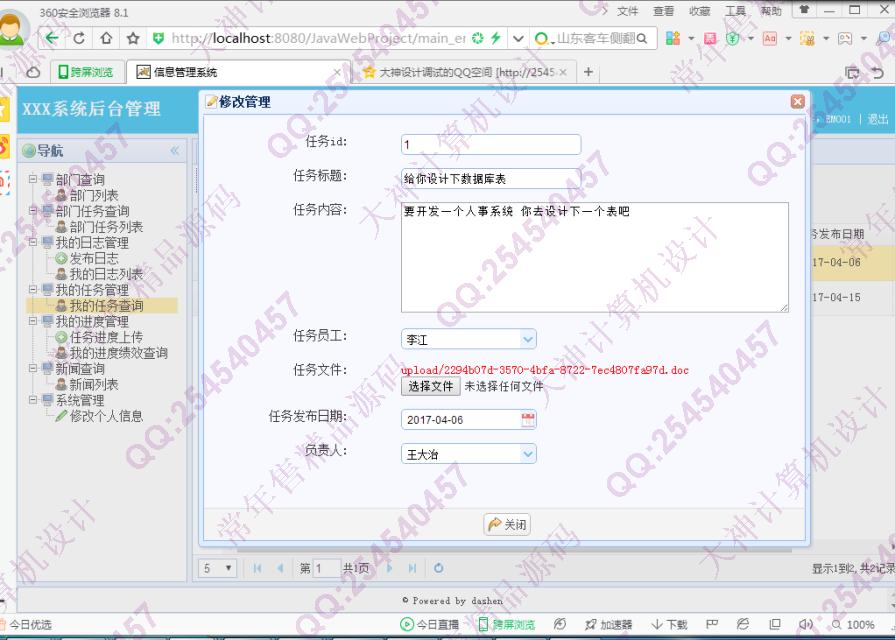895x640 pixels.
Task: Click the 任务id input field
Action: (x=491, y=144)
